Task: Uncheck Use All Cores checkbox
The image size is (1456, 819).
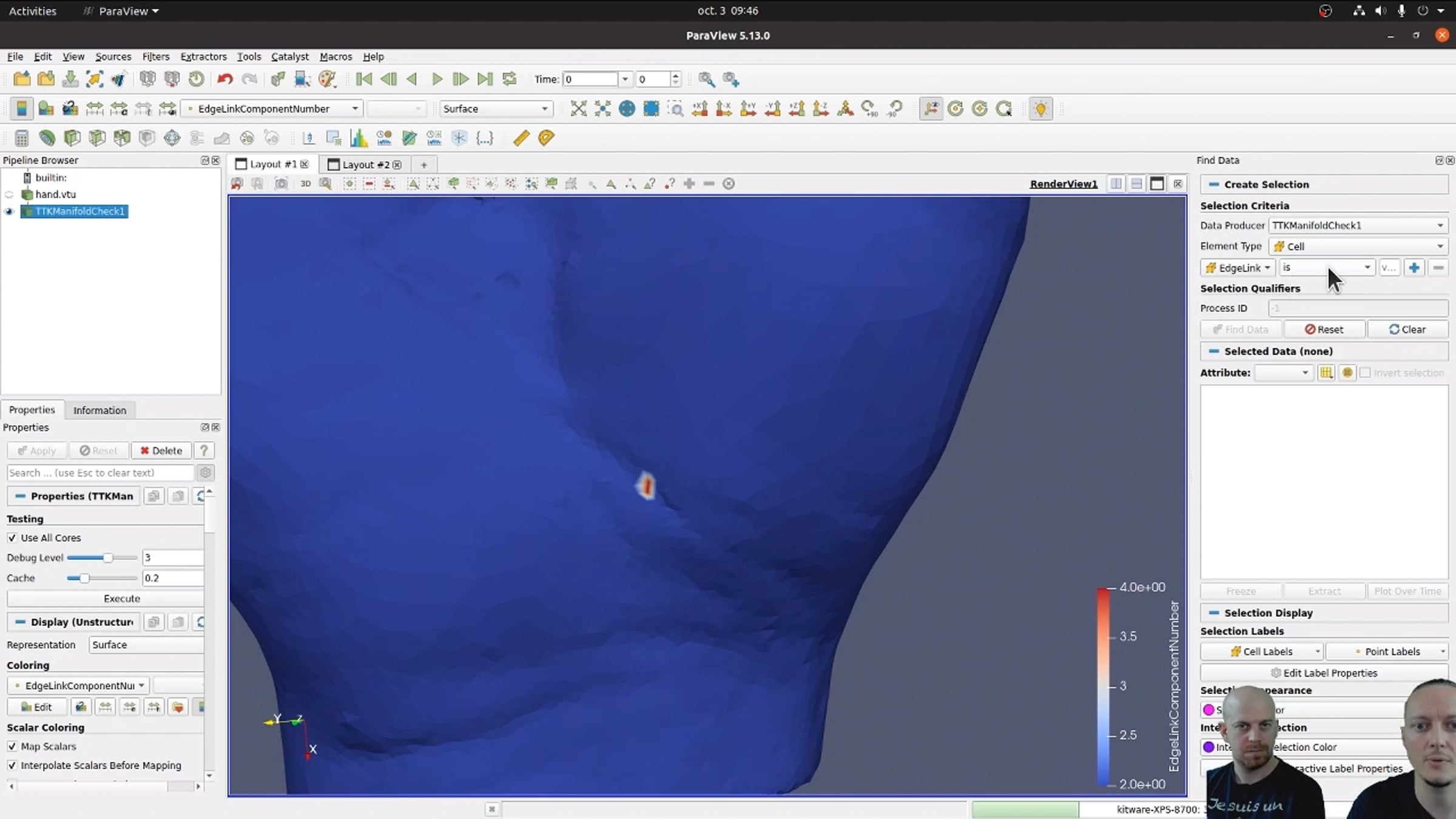Action: (x=12, y=538)
